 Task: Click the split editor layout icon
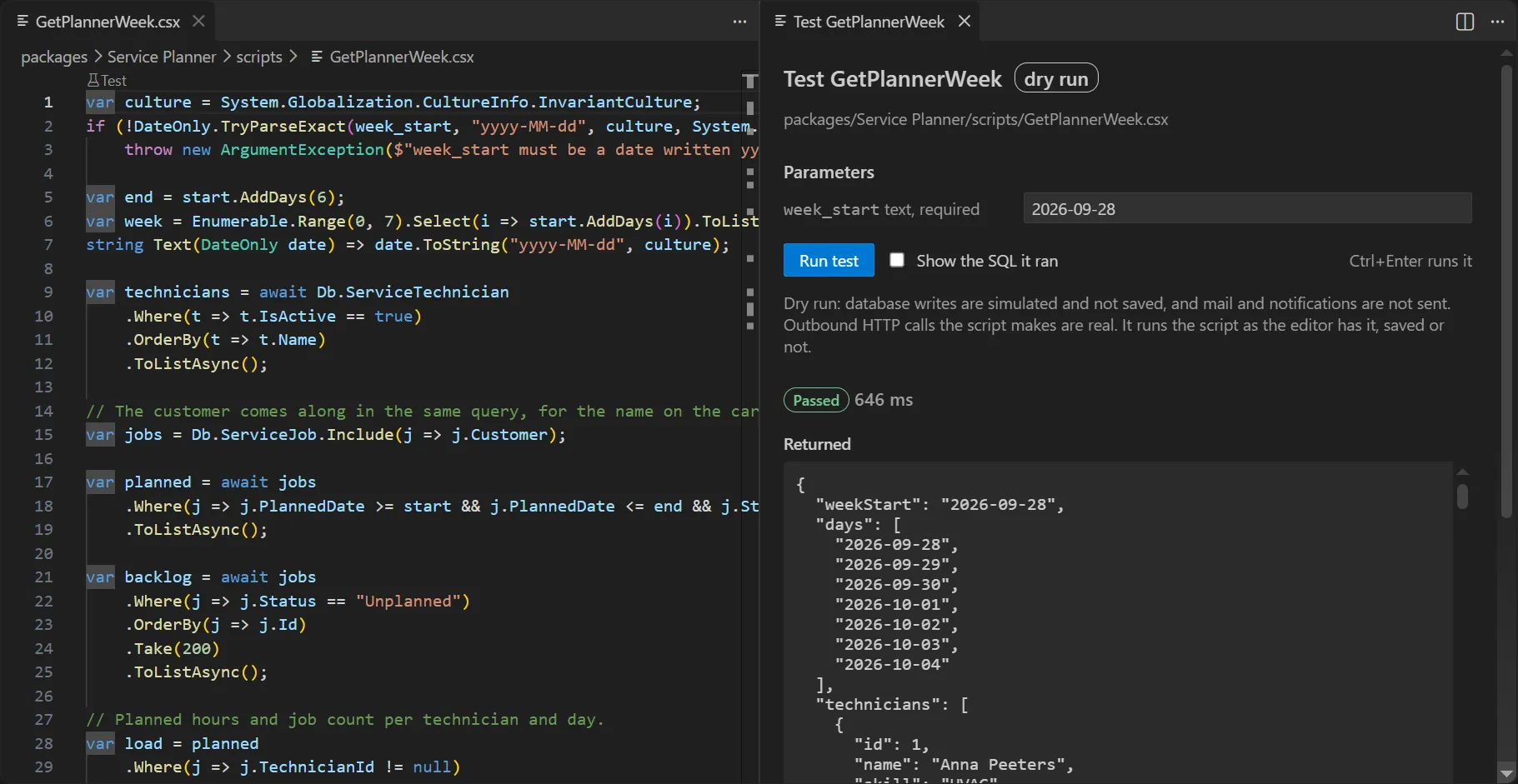pyautogui.click(x=1465, y=22)
